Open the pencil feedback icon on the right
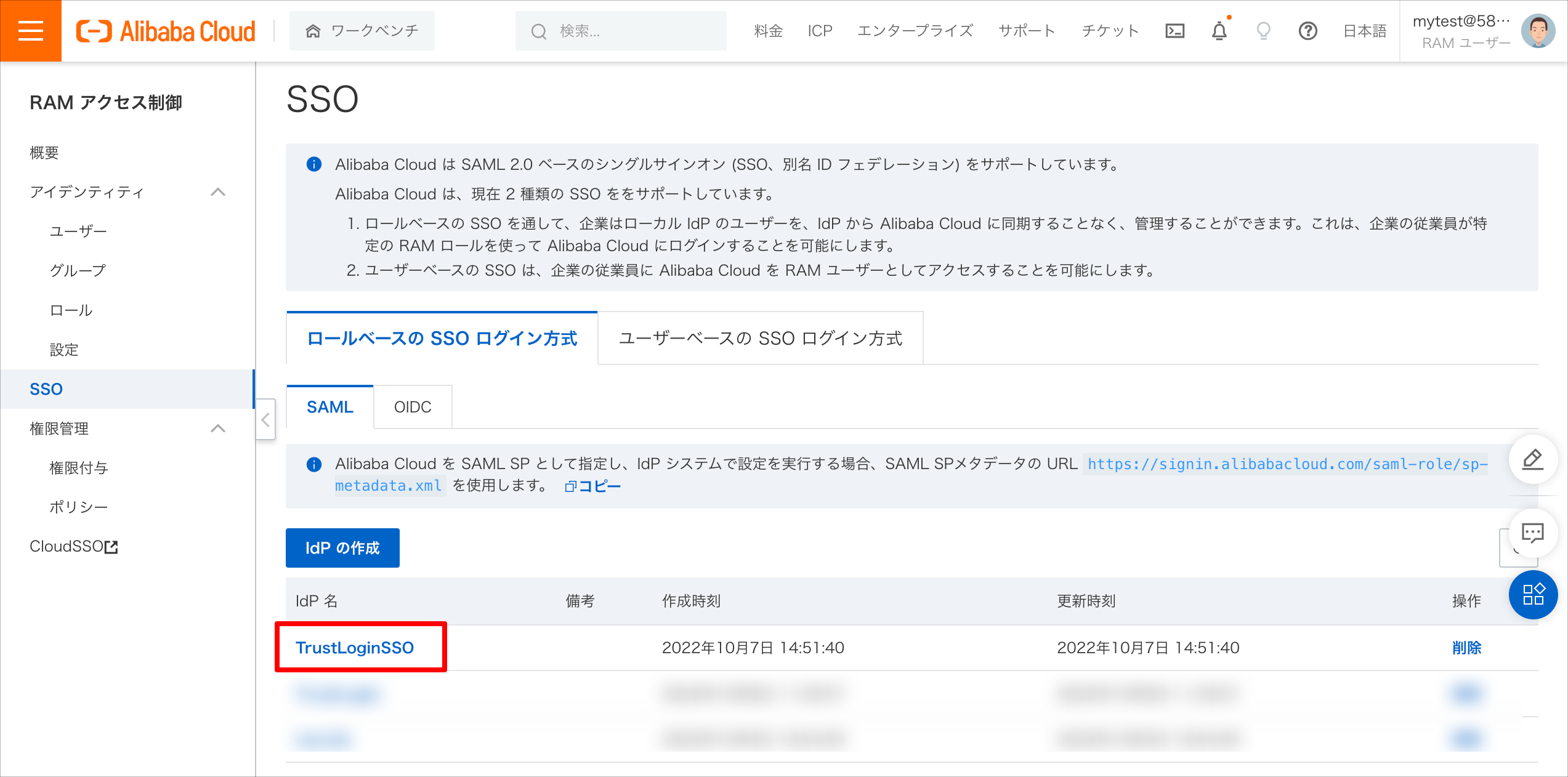 pos(1533,460)
